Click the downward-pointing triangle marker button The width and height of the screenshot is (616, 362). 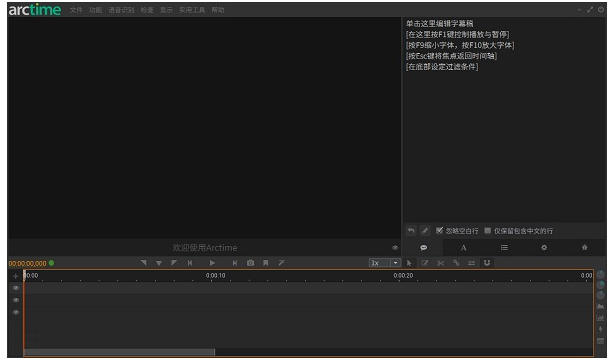159,263
